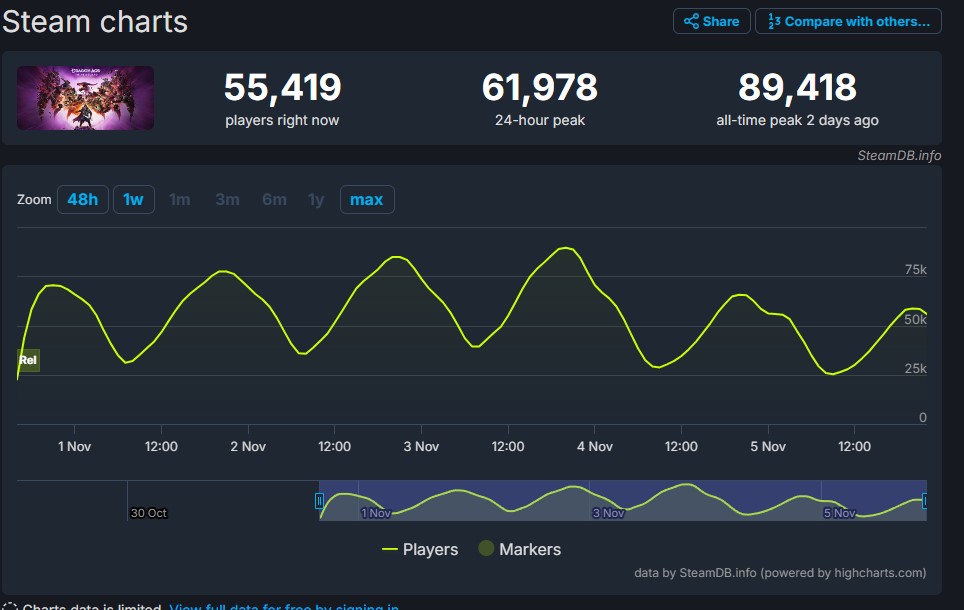The width and height of the screenshot is (964, 610).
Task: Click the 30 Oct navigator label
Action: (148, 513)
